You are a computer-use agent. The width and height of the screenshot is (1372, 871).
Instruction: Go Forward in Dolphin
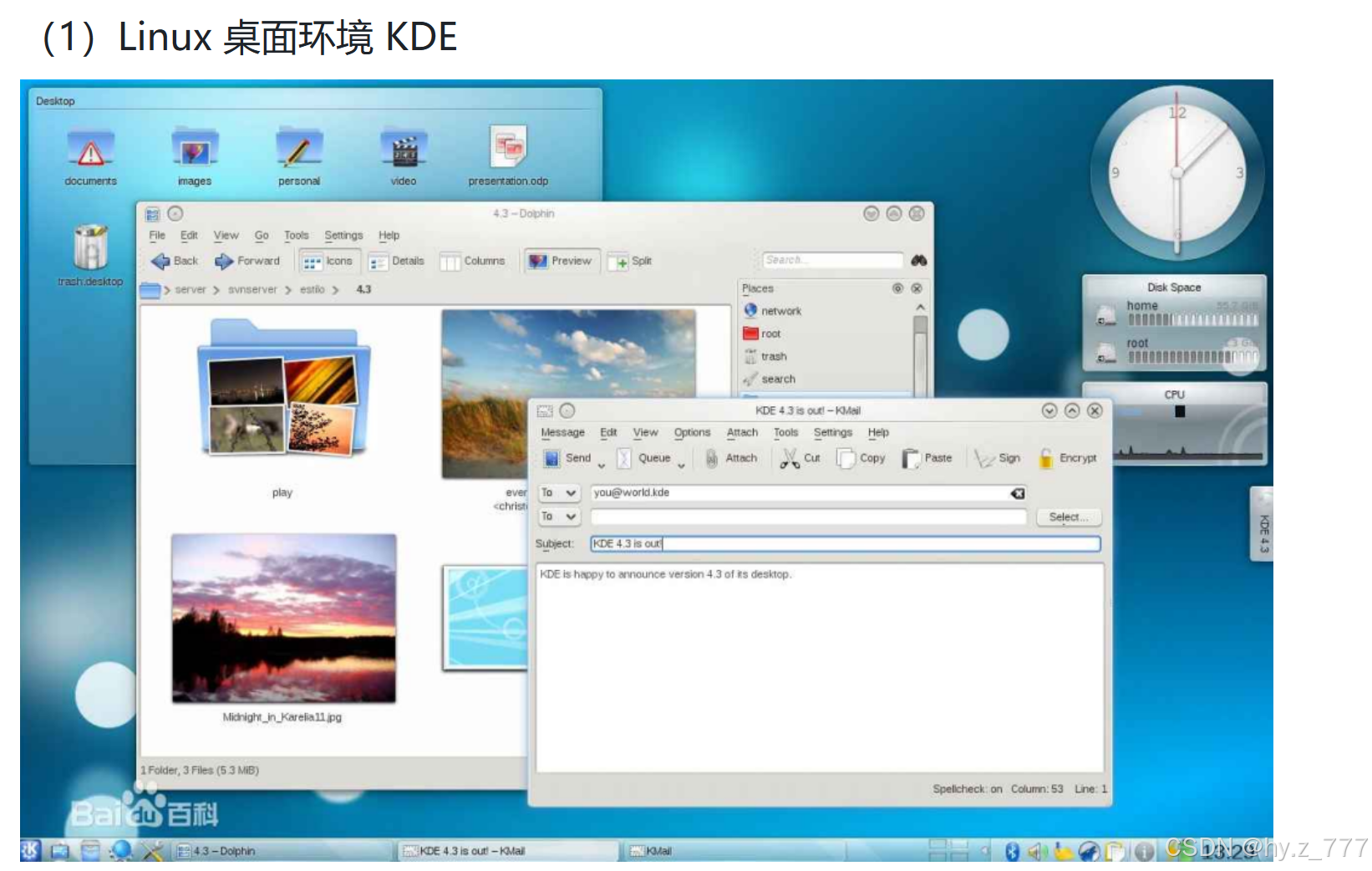tap(247, 262)
